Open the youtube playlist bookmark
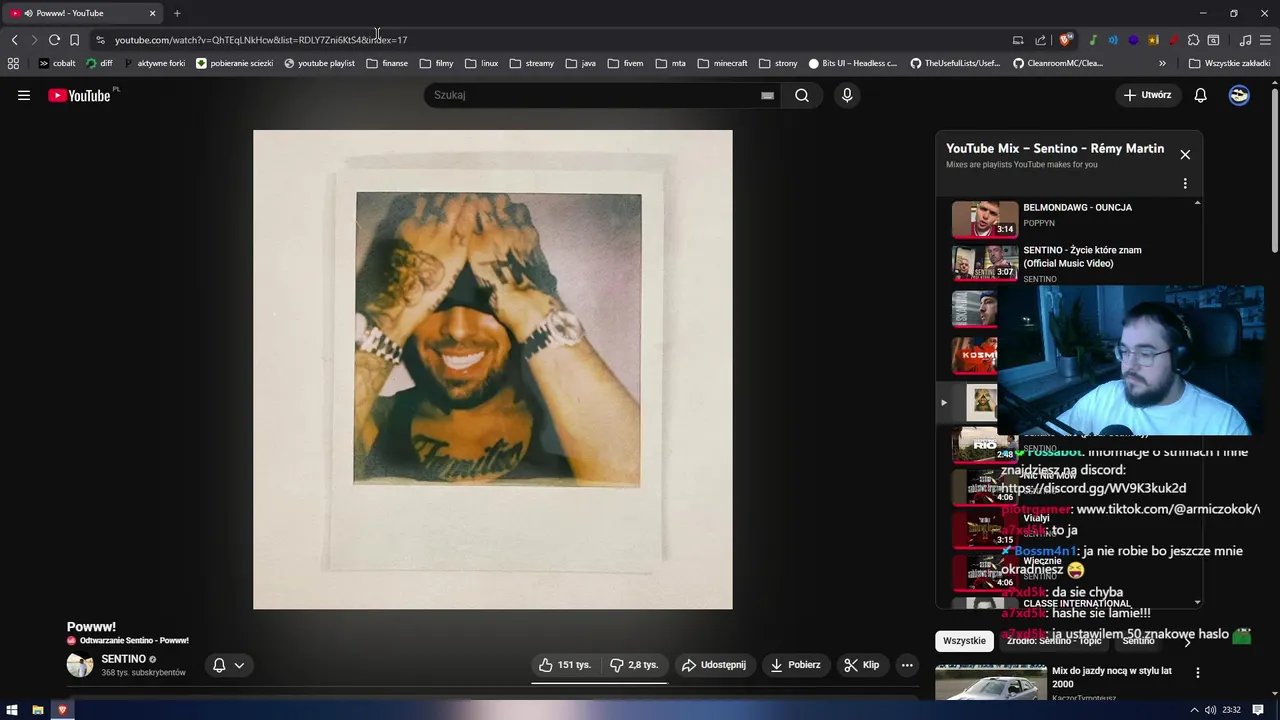 (319, 63)
